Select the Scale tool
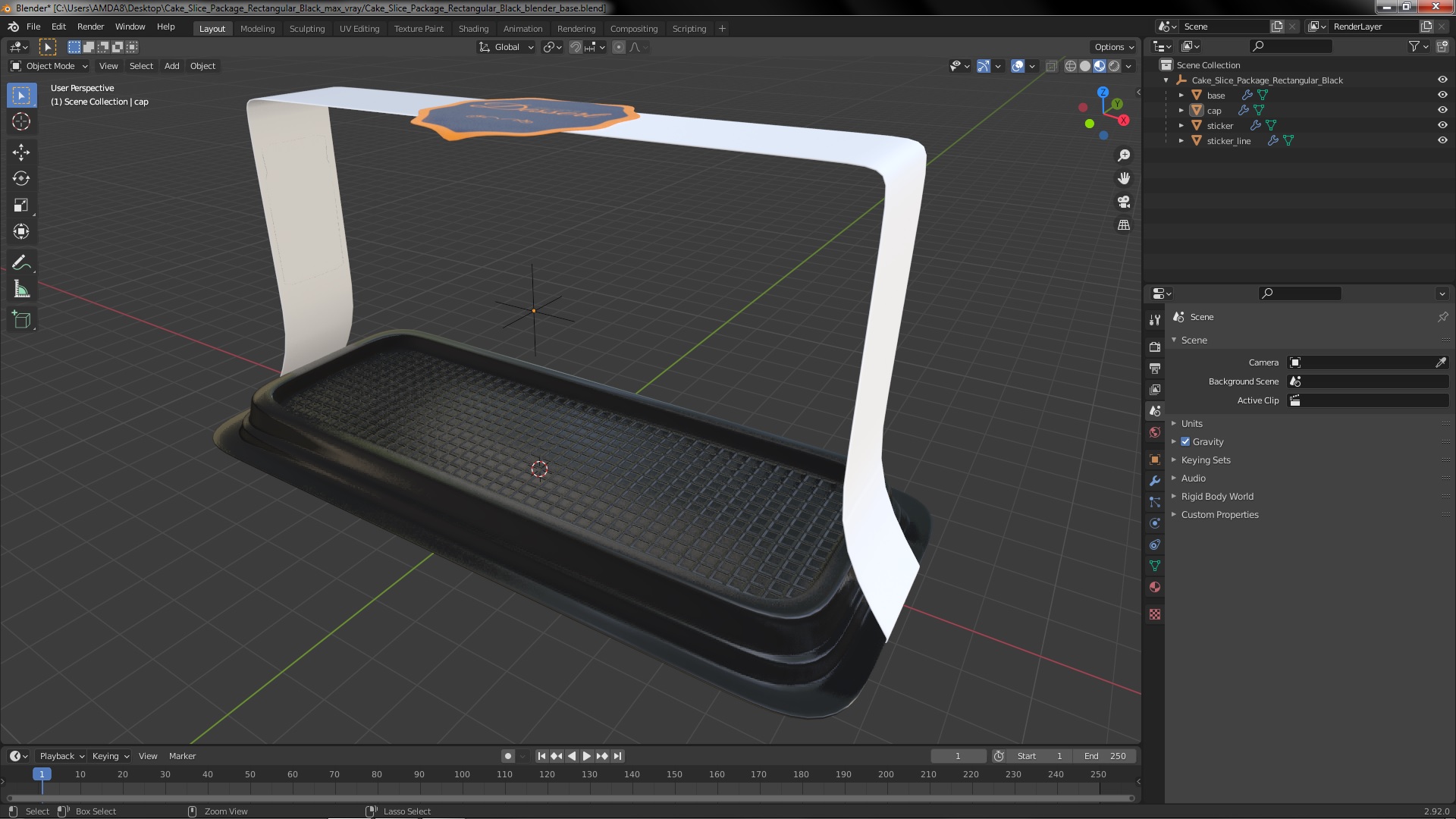This screenshot has width=1456, height=819. 21,206
